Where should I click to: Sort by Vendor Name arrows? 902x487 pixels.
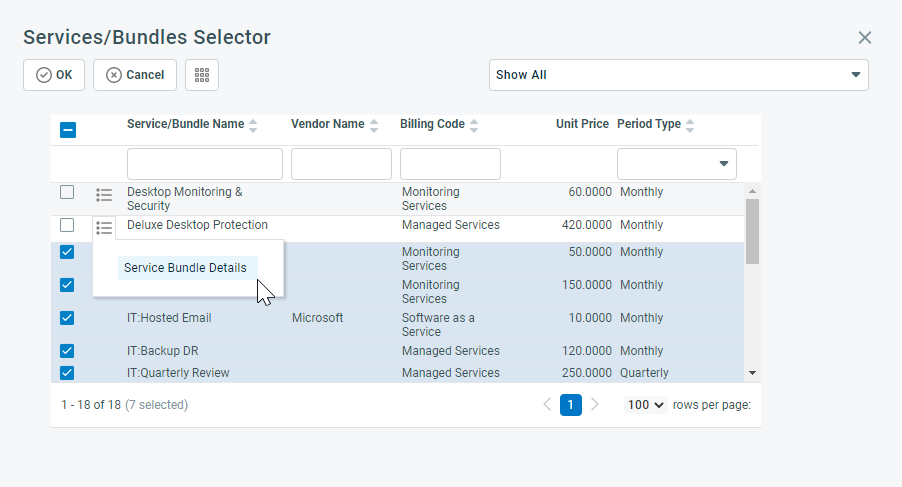tap(374, 125)
